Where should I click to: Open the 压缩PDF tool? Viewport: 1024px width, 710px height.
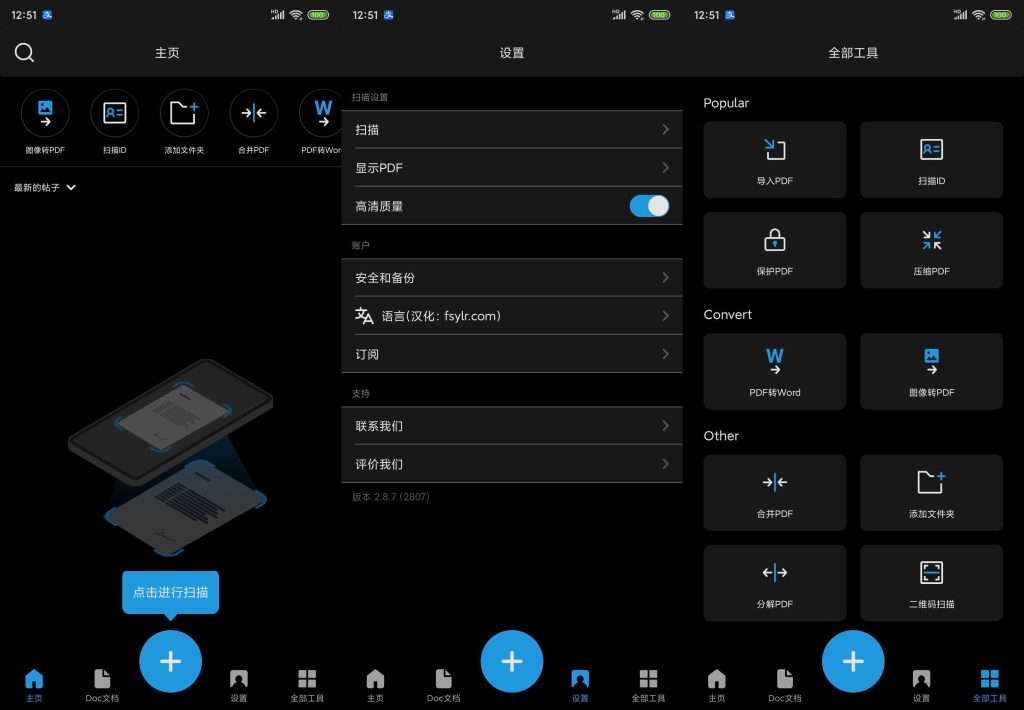931,249
